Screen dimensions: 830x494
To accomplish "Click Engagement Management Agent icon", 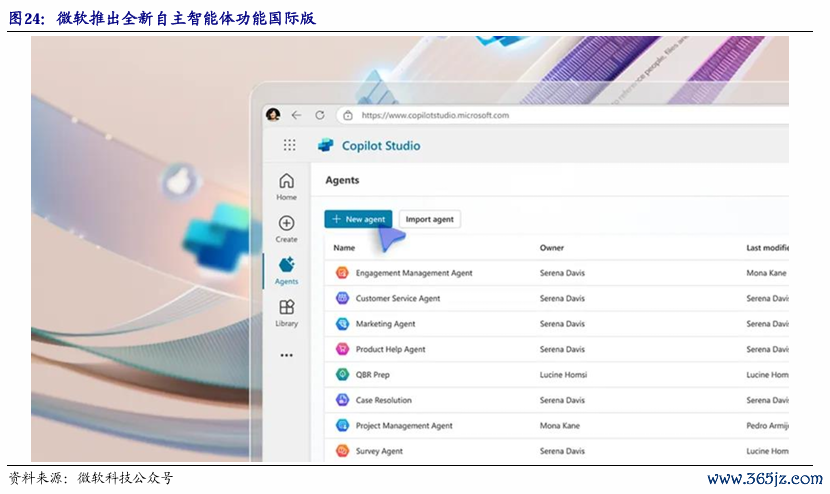I will 342,273.
